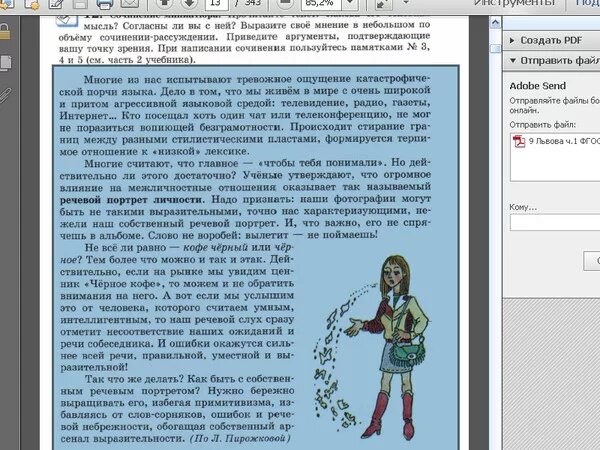Open the zoom level dropdown arrow
Screen dimensions: 600x450
[x=350, y=4]
